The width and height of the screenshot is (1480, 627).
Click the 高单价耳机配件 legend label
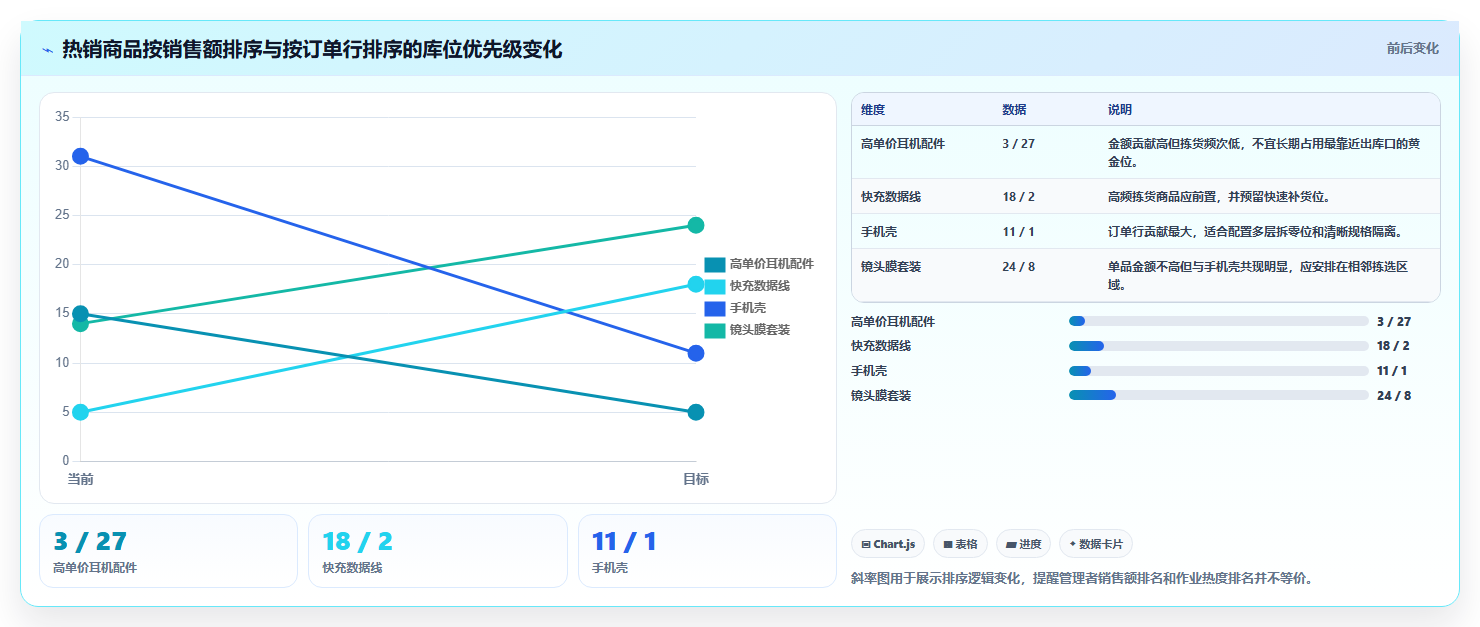tap(771, 264)
